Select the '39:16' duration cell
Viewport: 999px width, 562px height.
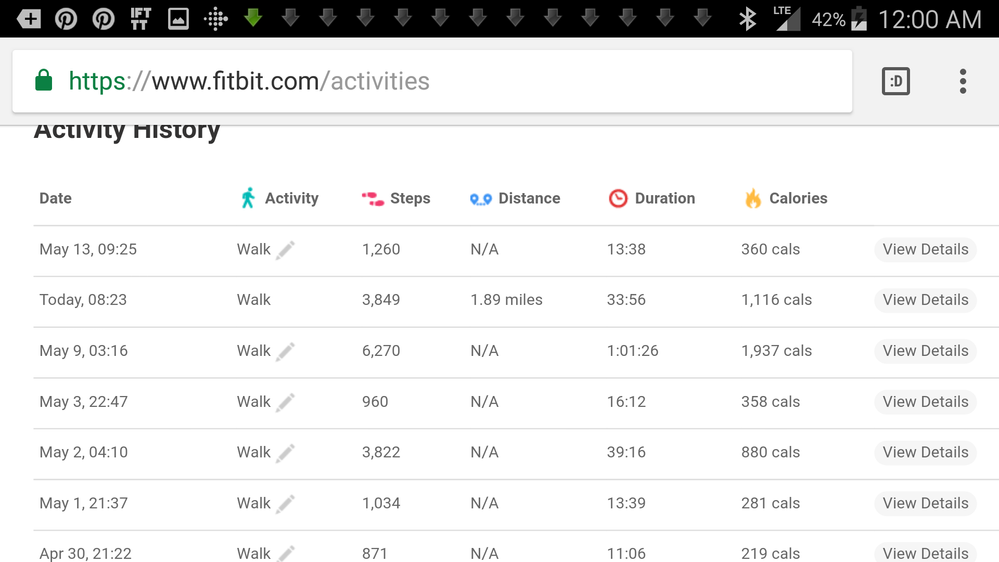[x=626, y=452]
